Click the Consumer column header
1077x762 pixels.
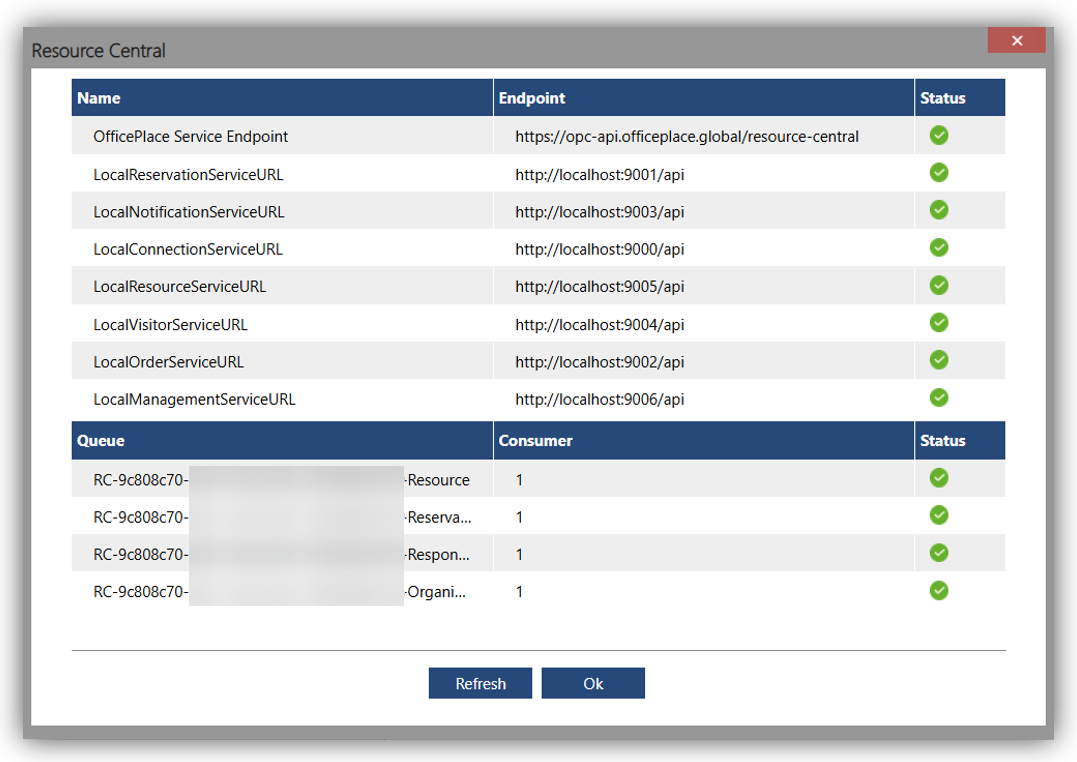[703, 440]
